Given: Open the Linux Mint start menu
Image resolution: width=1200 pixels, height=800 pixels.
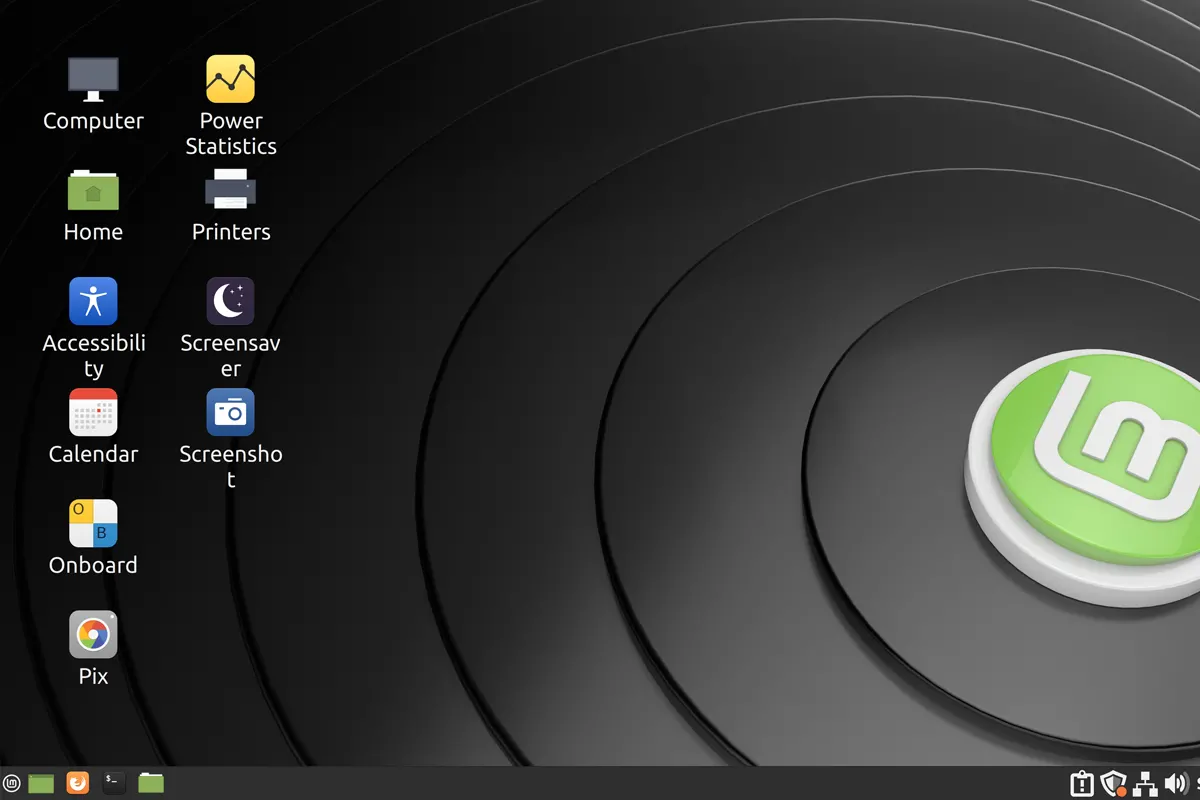Looking at the screenshot, I should [12, 783].
